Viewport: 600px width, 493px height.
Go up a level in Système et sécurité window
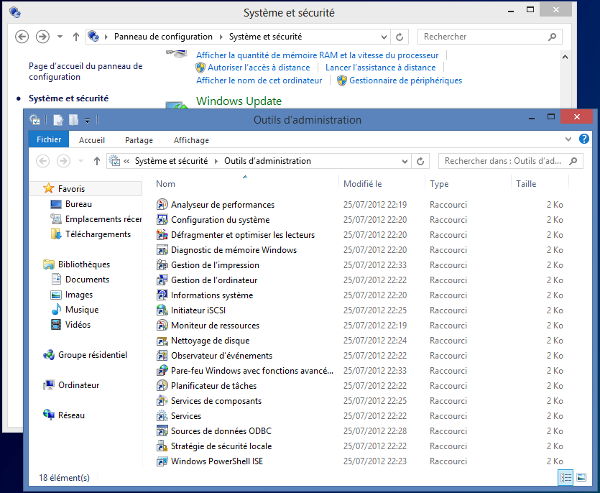76,37
